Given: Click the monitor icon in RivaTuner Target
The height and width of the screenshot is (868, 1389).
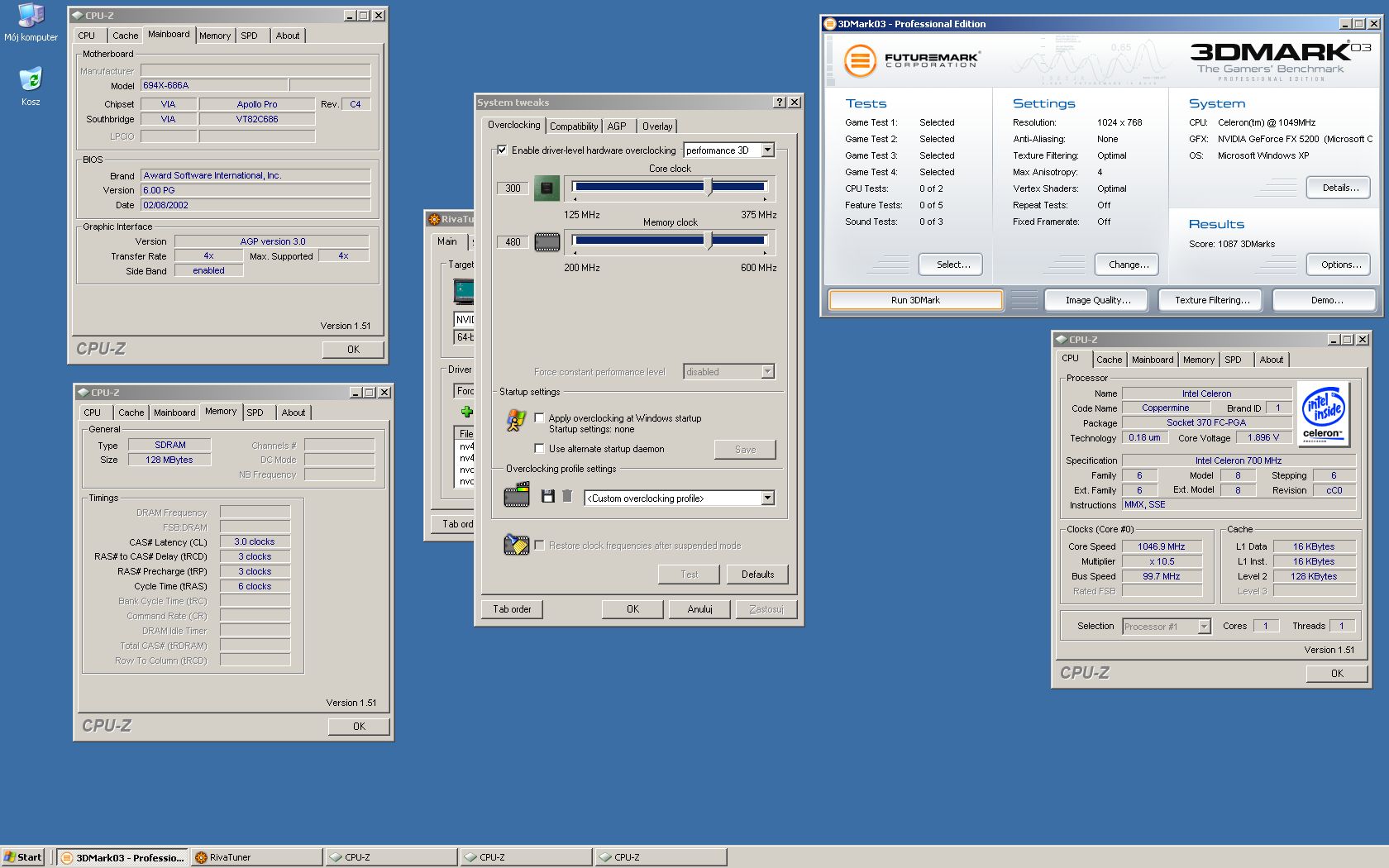Looking at the screenshot, I should click(x=464, y=292).
